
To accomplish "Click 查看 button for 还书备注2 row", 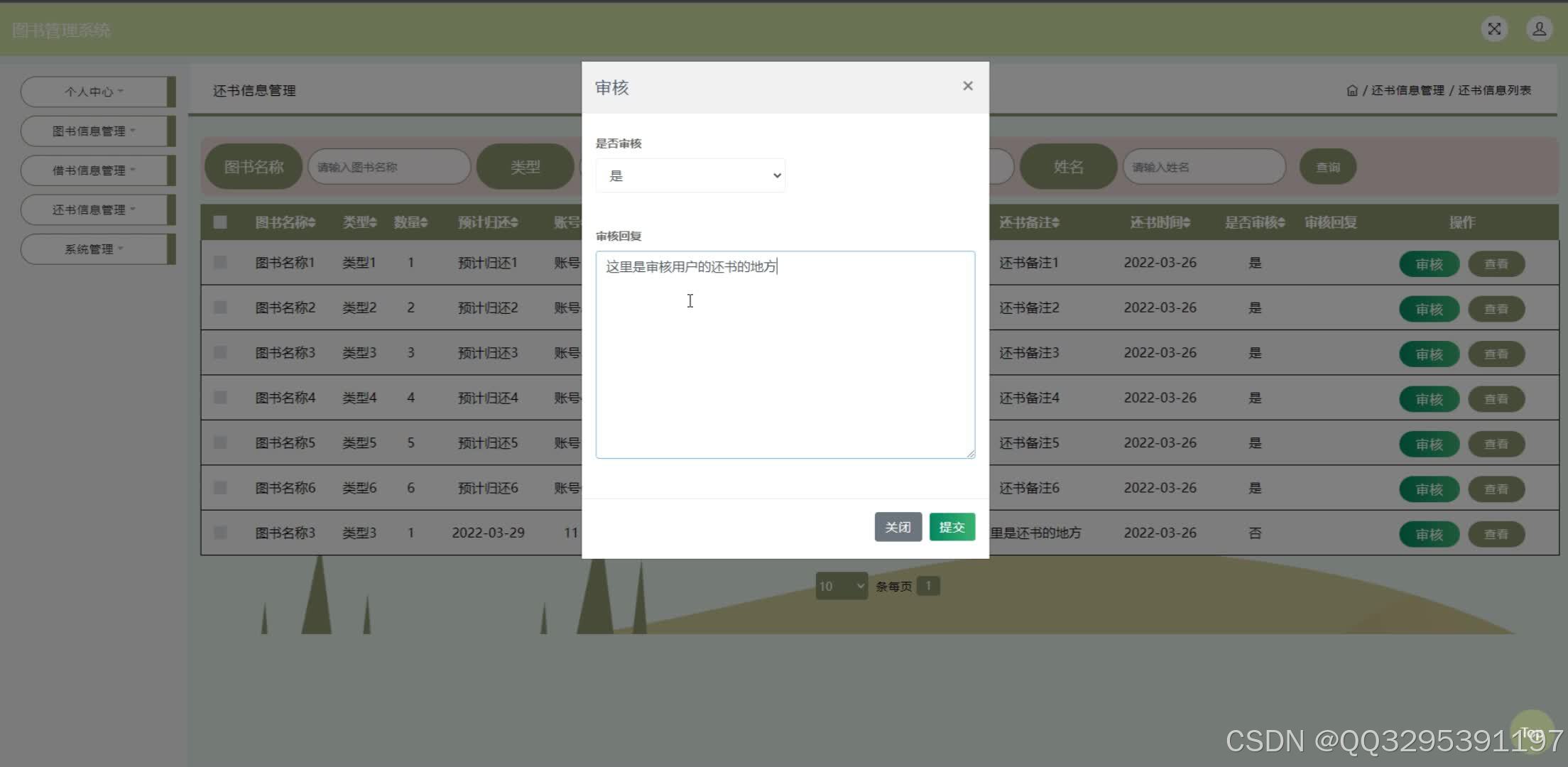I will tap(1496, 309).
